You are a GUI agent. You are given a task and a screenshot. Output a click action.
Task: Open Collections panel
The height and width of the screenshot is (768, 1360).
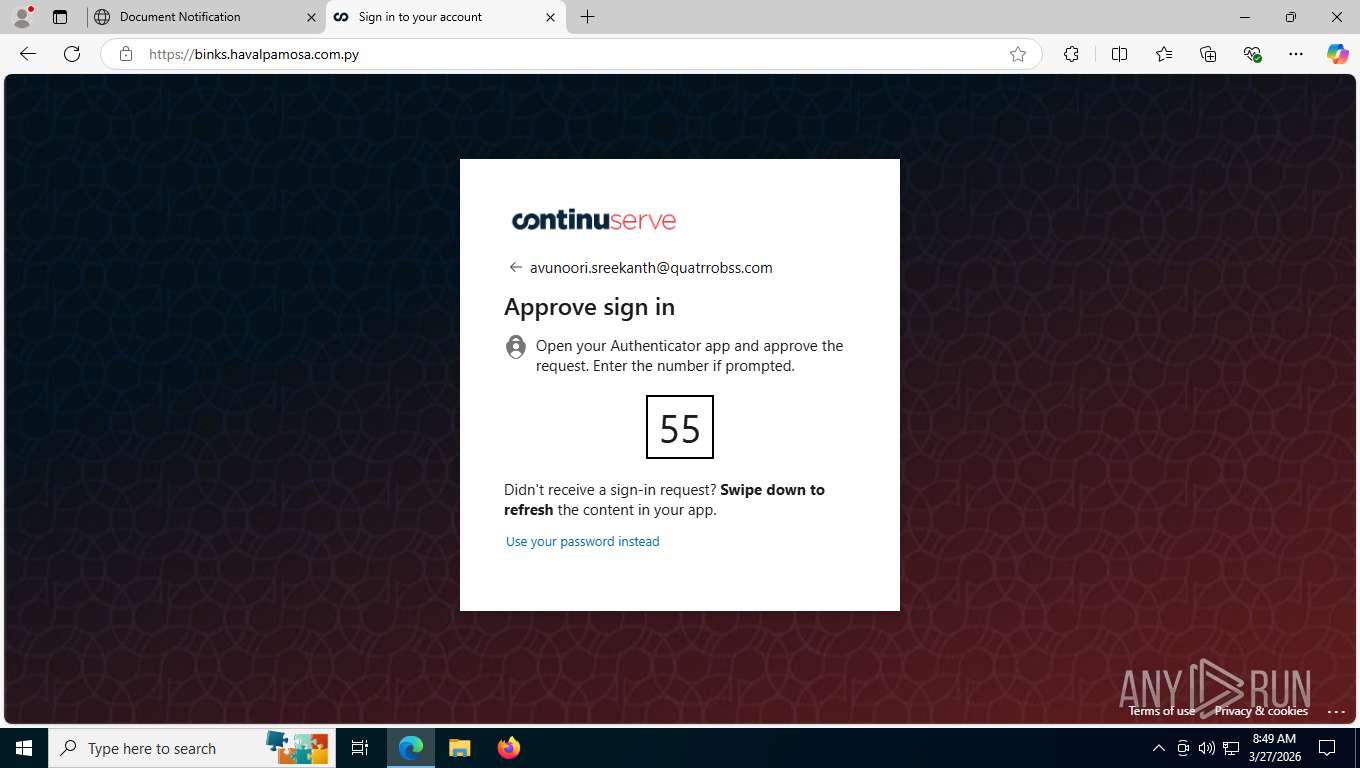point(1208,54)
